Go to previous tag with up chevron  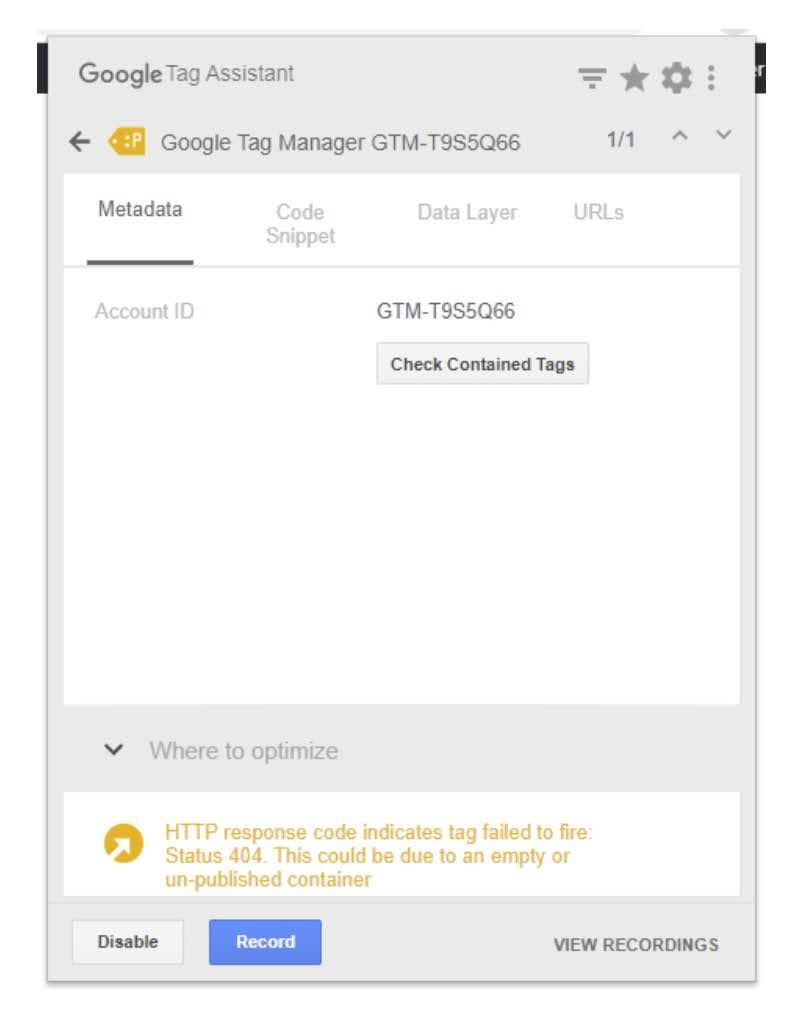click(680, 136)
